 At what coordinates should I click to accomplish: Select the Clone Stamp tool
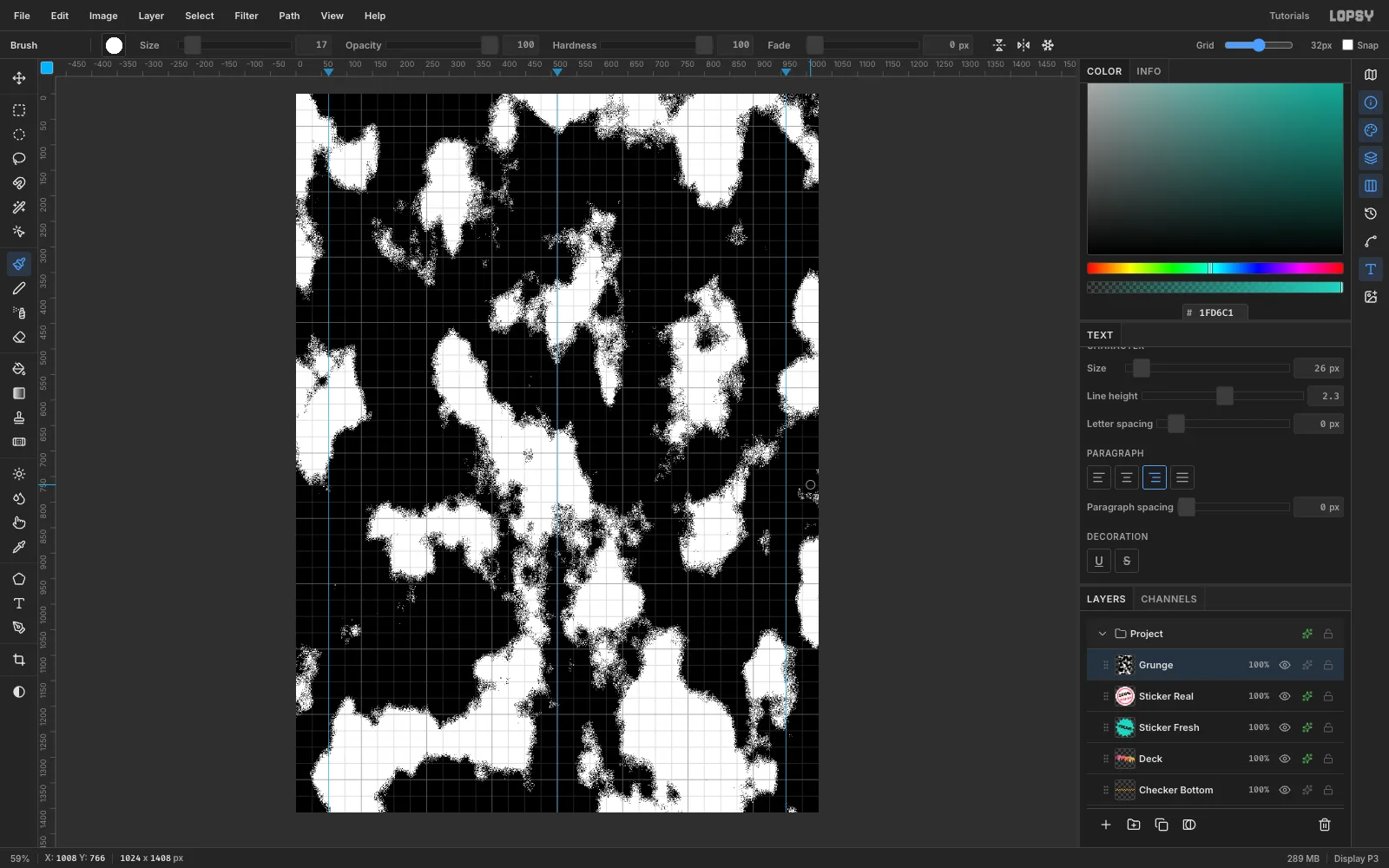click(x=19, y=418)
